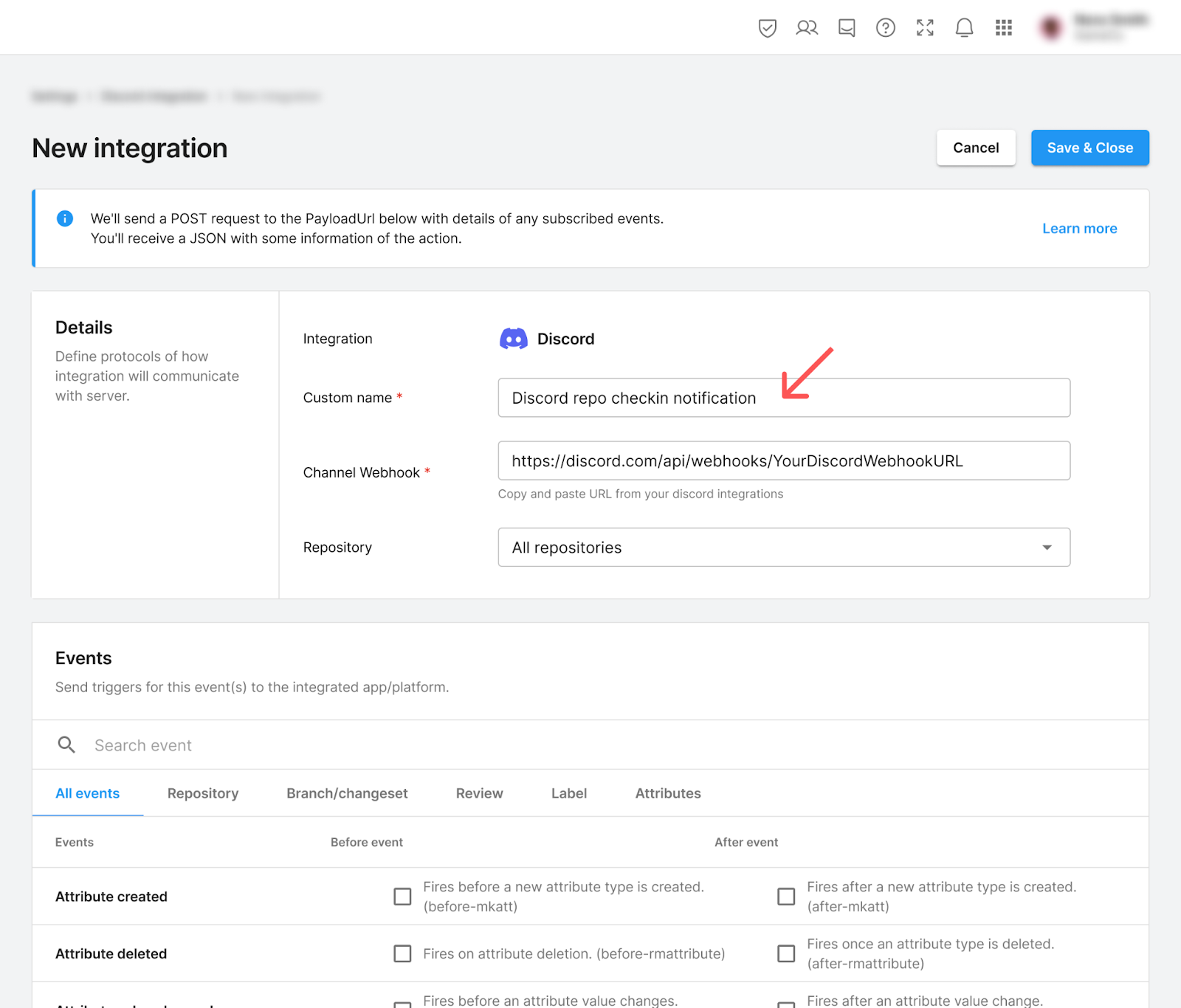Viewport: 1181px width, 1008px height.
Task: Click the search magnifier icon in Events
Action: pos(66,745)
